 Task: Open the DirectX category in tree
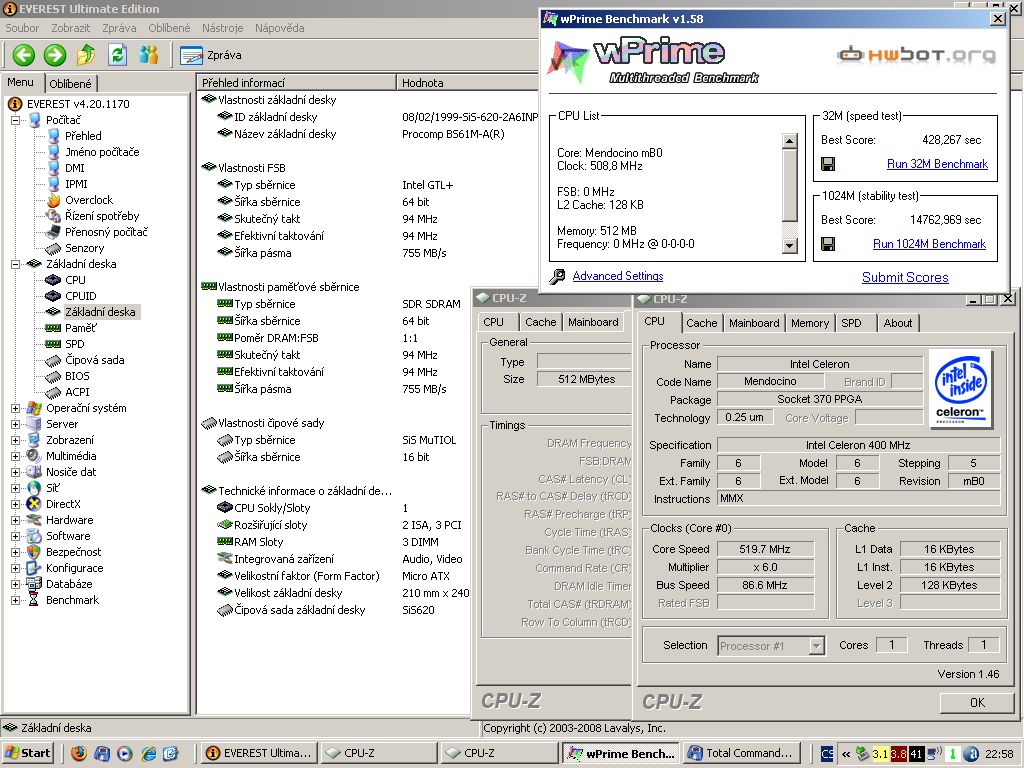(54, 504)
